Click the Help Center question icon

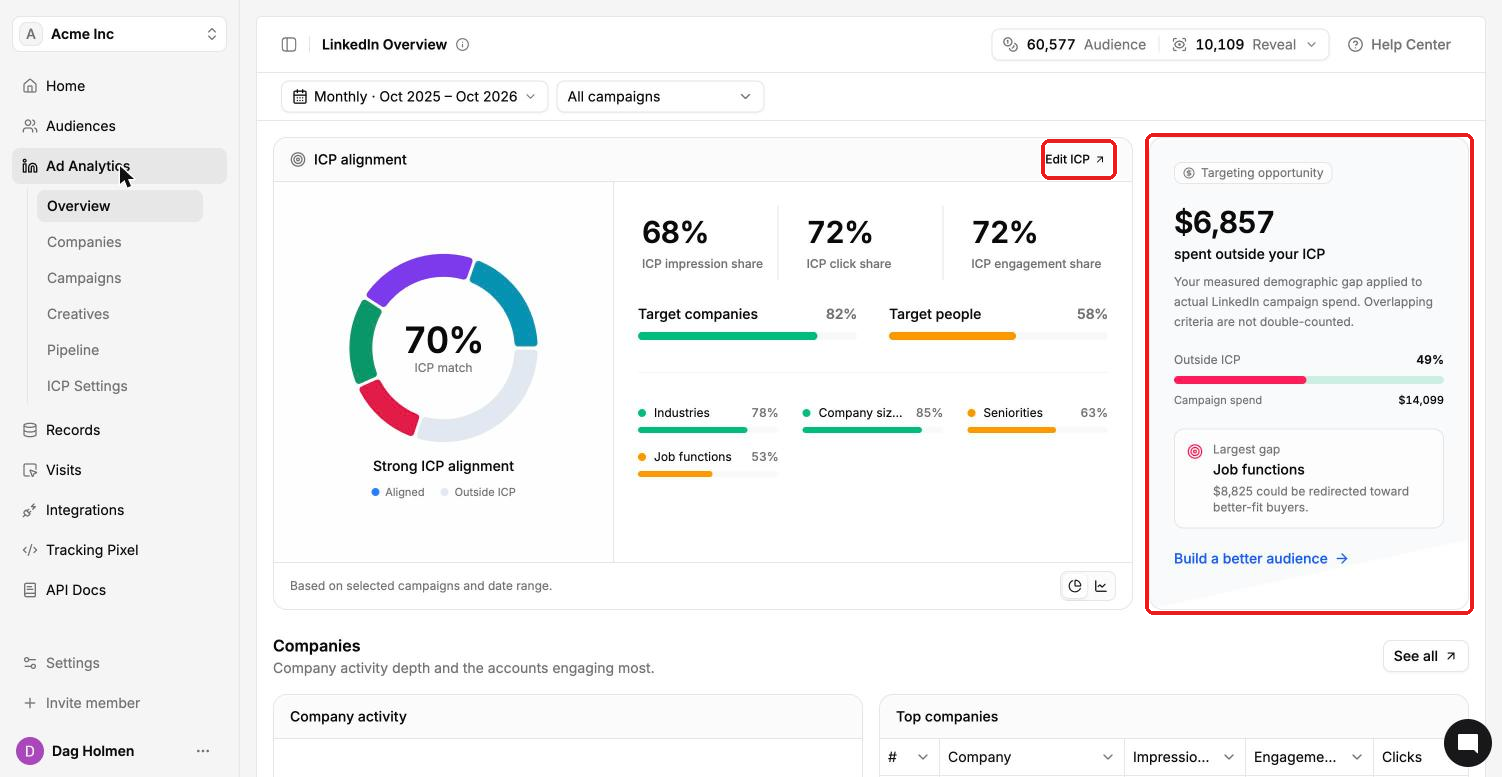click(x=1355, y=44)
